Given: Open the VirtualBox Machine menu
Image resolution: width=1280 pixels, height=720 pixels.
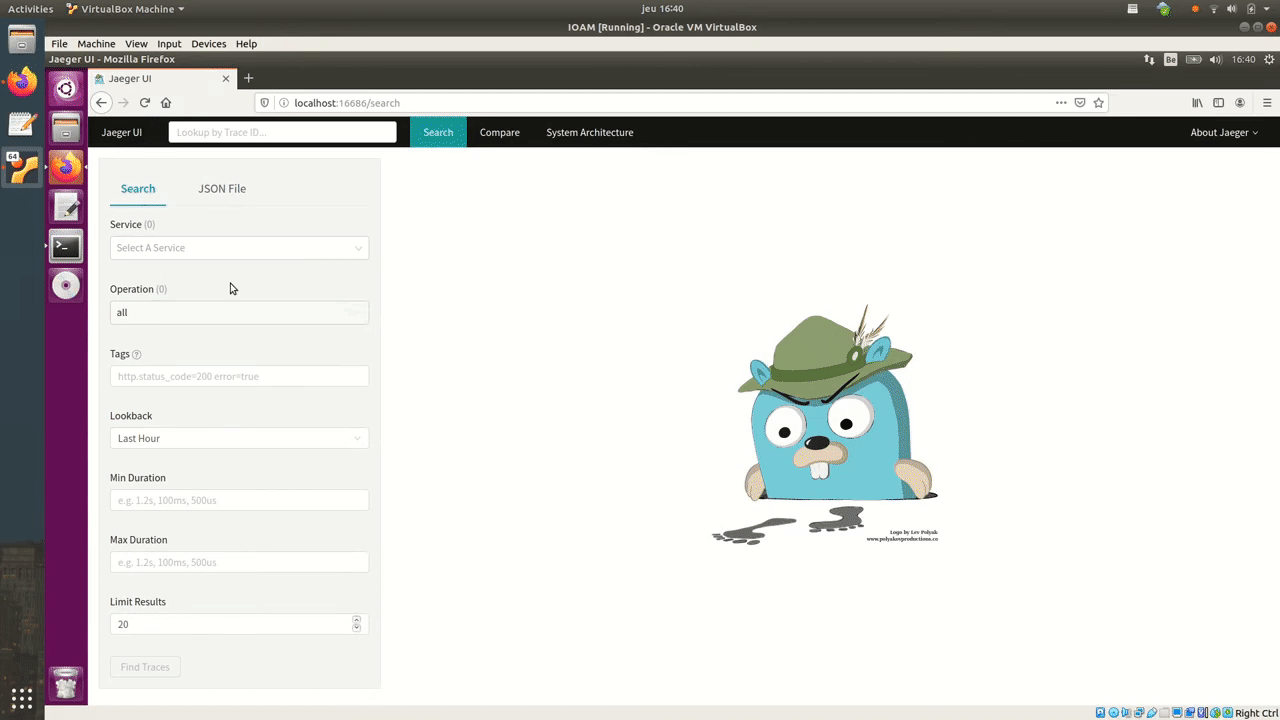Looking at the screenshot, I should [x=96, y=44].
